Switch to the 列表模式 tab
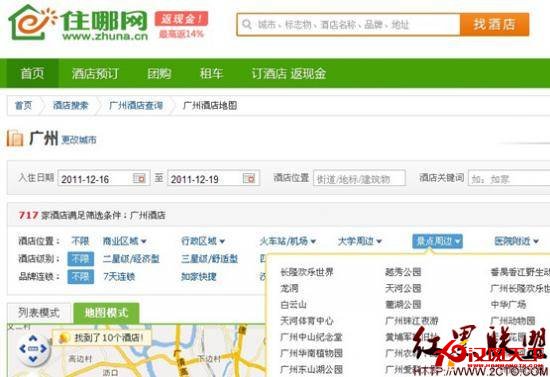The width and height of the screenshot is (550, 377). 39,313
